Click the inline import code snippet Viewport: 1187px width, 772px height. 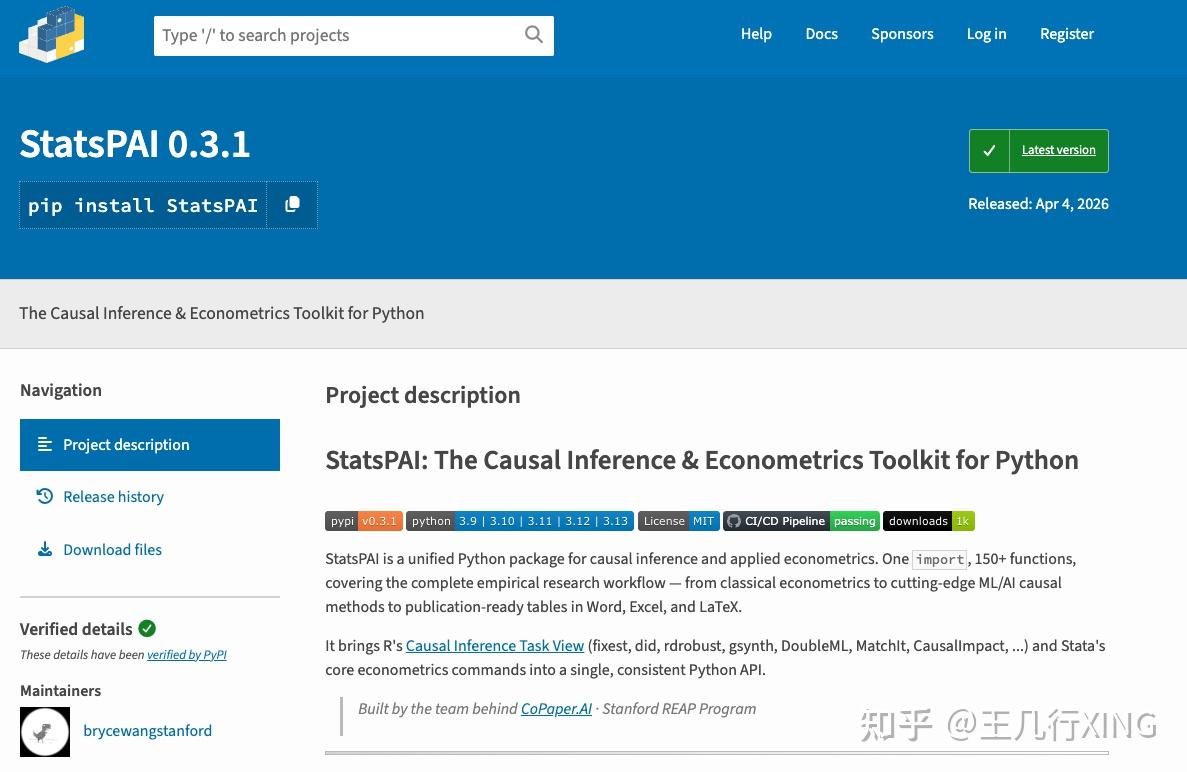point(939,559)
